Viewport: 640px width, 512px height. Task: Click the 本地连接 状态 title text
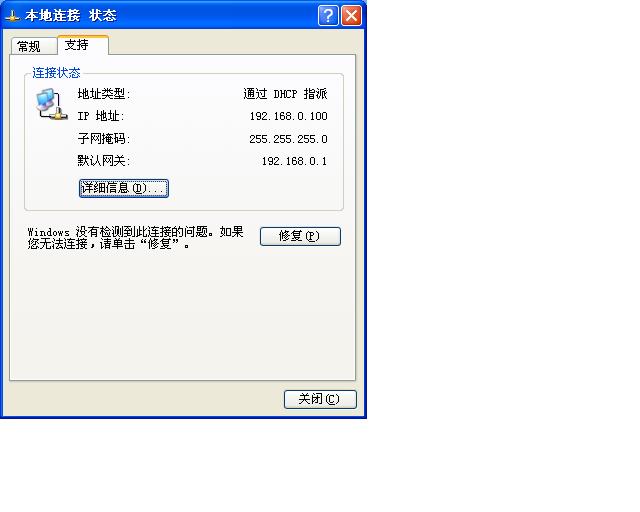pyautogui.click(x=71, y=16)
